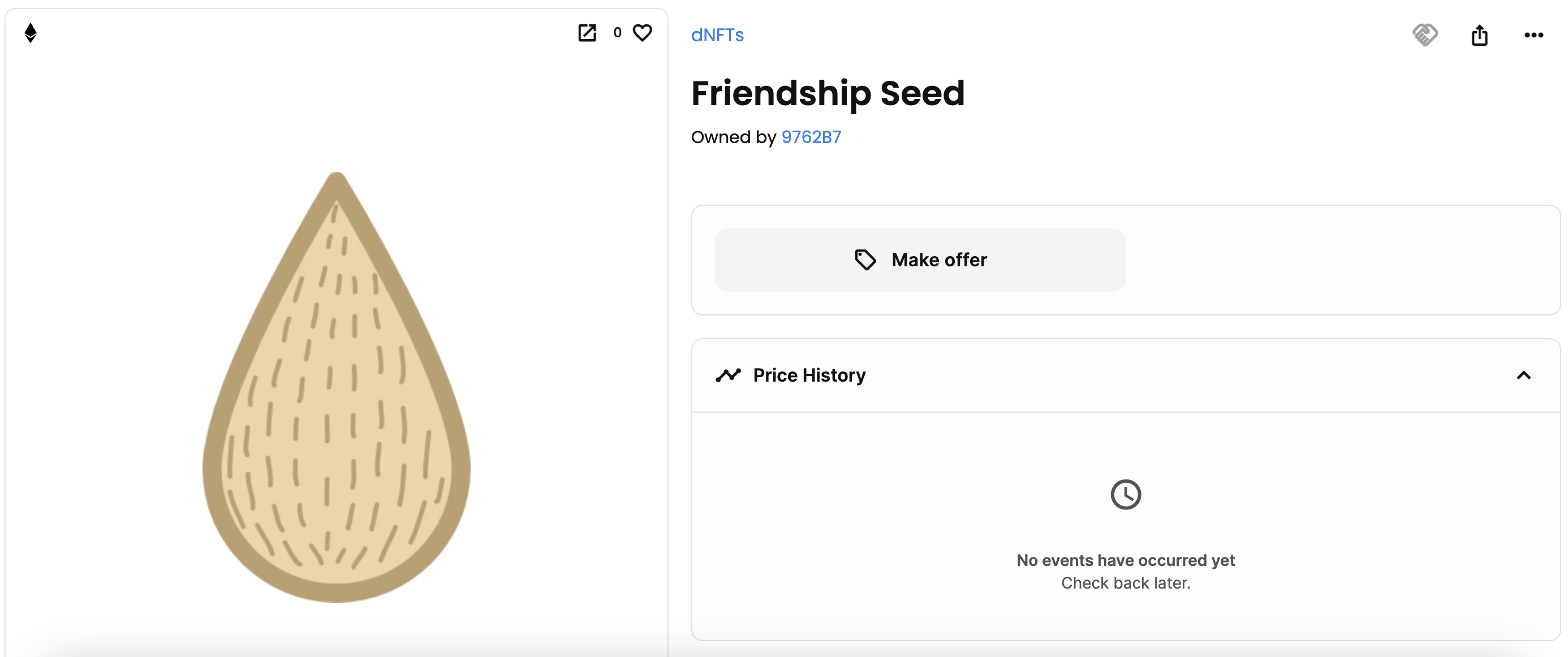
Task: Open the share menu icon
Action: coord(1479,34)
